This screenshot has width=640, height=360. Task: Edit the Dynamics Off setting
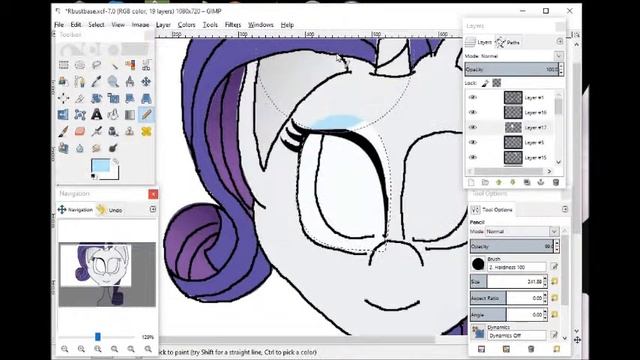pyautogui.click(x=554, y=335)
